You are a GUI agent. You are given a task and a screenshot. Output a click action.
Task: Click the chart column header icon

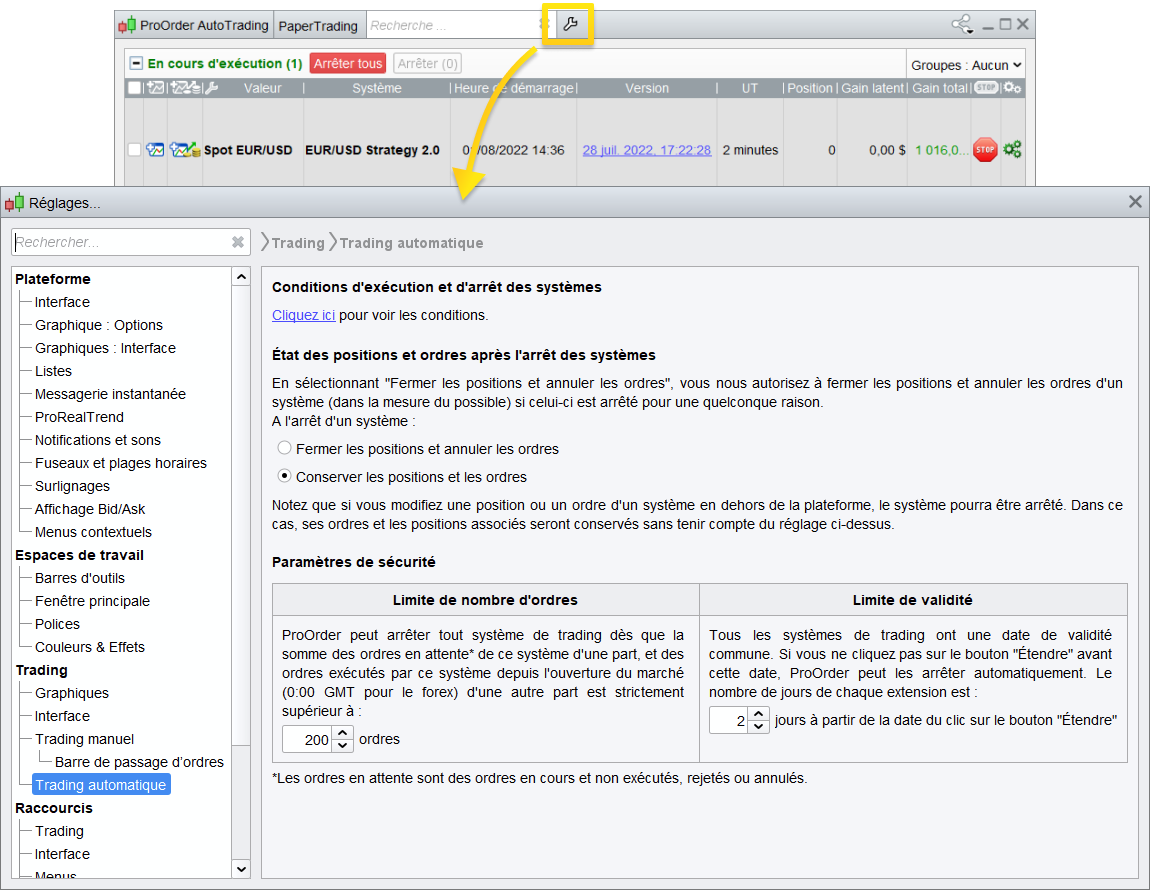click(155, 88)
